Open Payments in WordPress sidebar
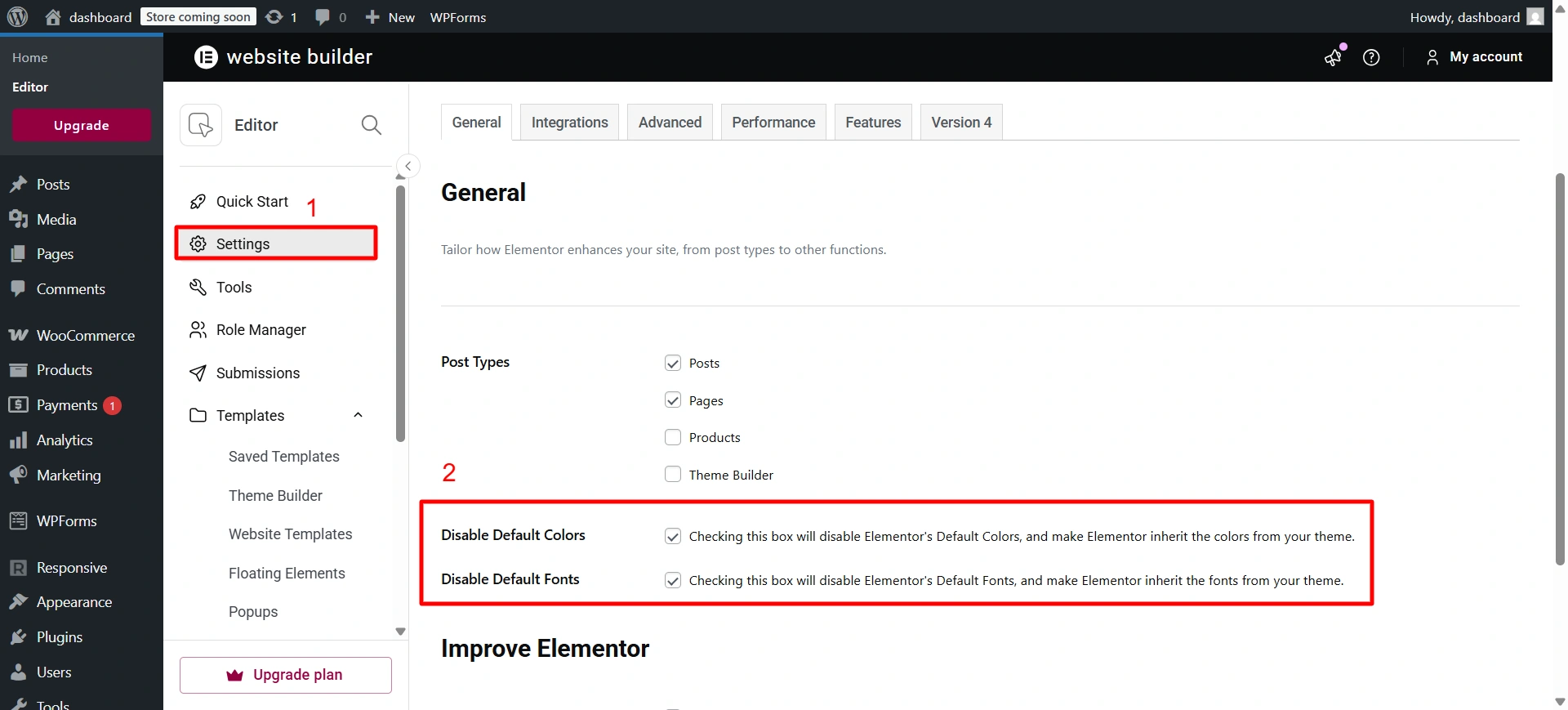Viewport: 1568px width, 710px height. click(x=67, y=405)
